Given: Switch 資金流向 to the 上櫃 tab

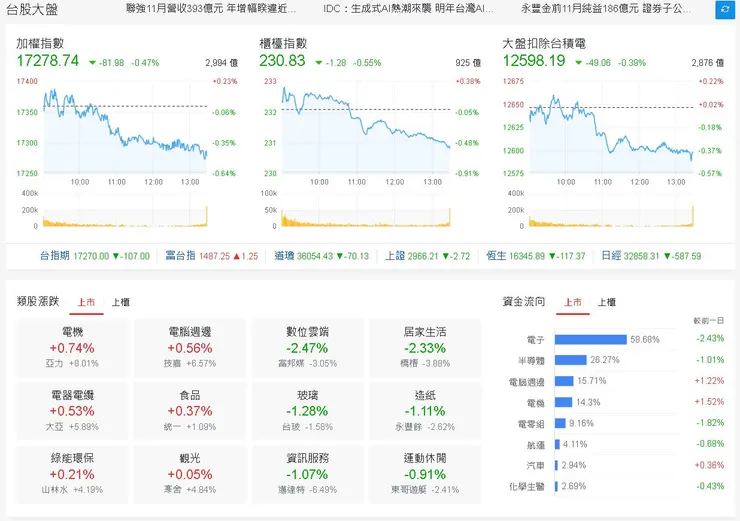Looking at the screenshot, I should pyautogui.click(x=607, y=302).
